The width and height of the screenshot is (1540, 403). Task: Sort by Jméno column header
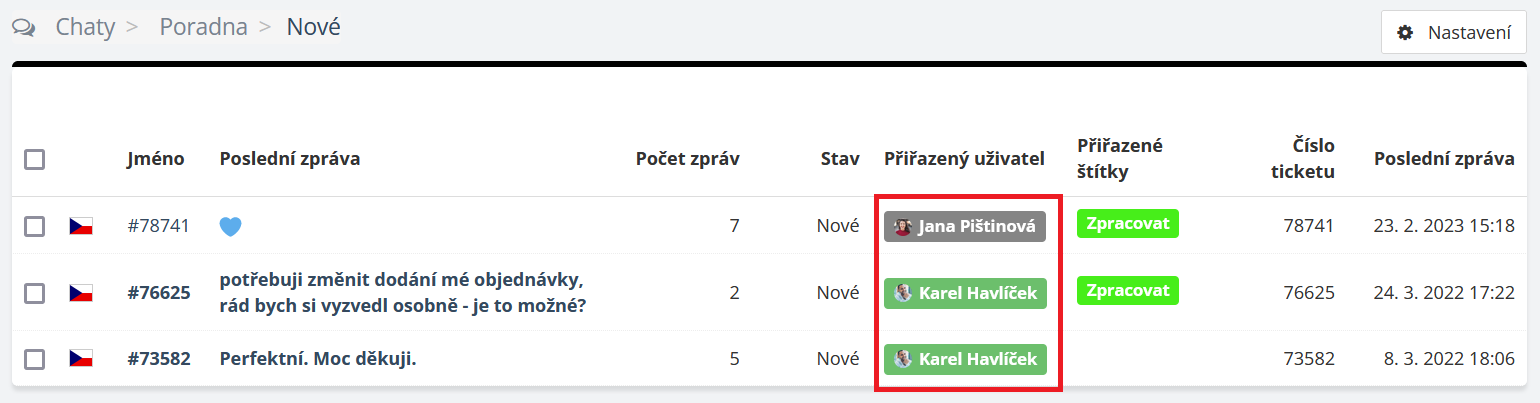155,159
